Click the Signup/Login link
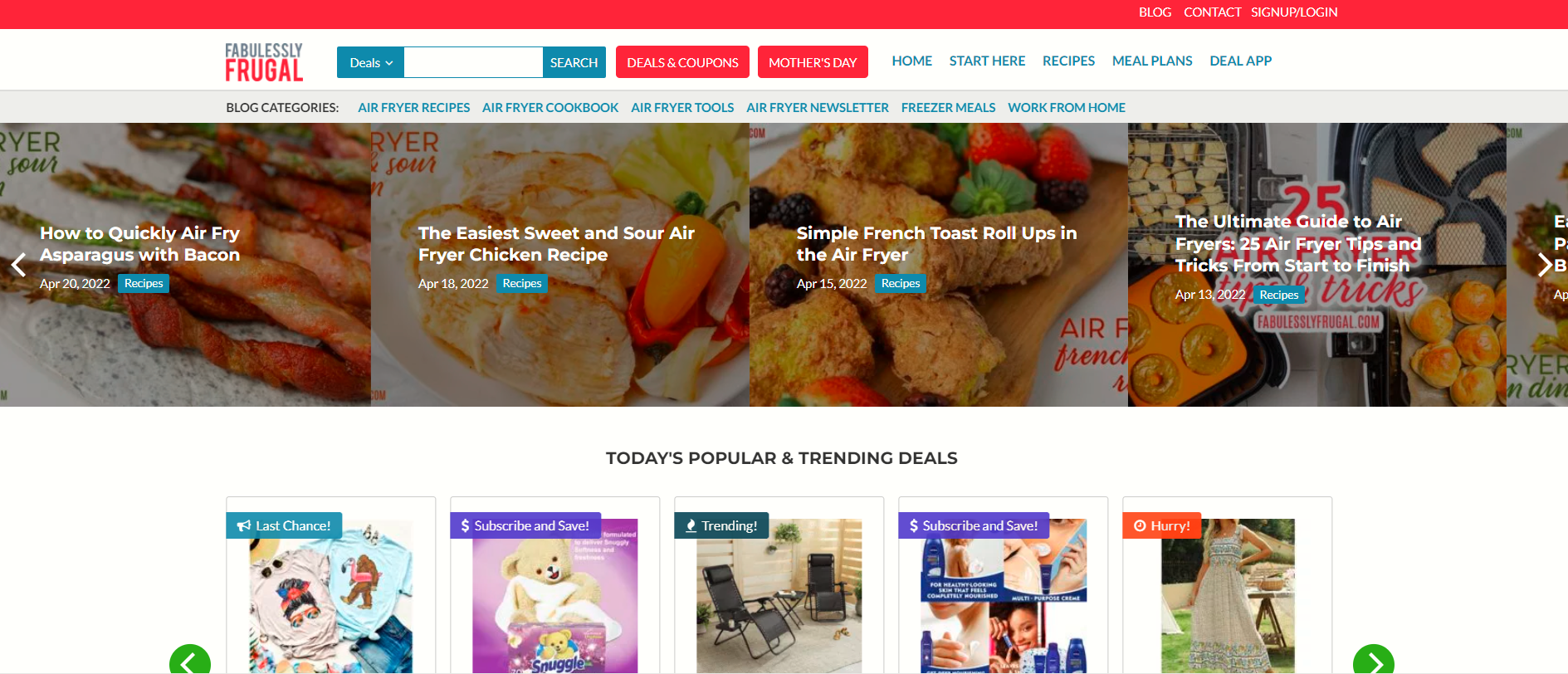 click(1294, 12)
